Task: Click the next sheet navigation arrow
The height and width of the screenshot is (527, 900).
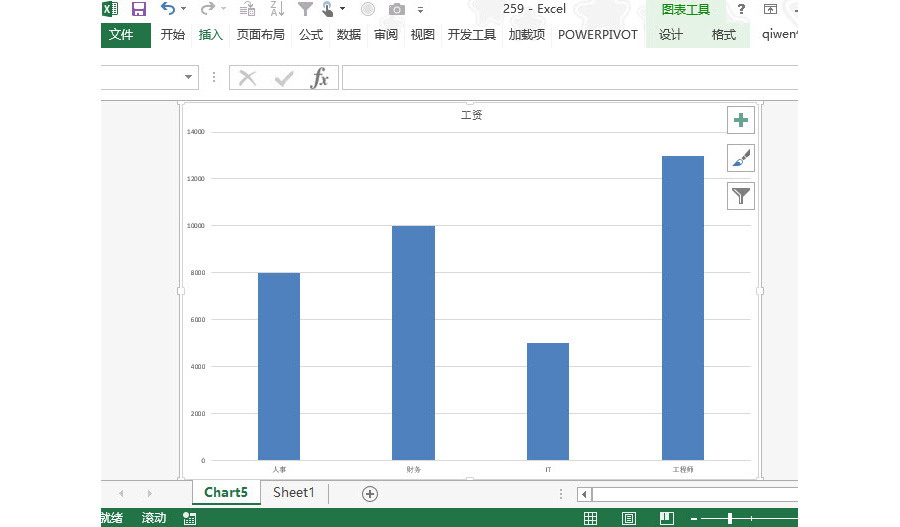Action: 149,493
